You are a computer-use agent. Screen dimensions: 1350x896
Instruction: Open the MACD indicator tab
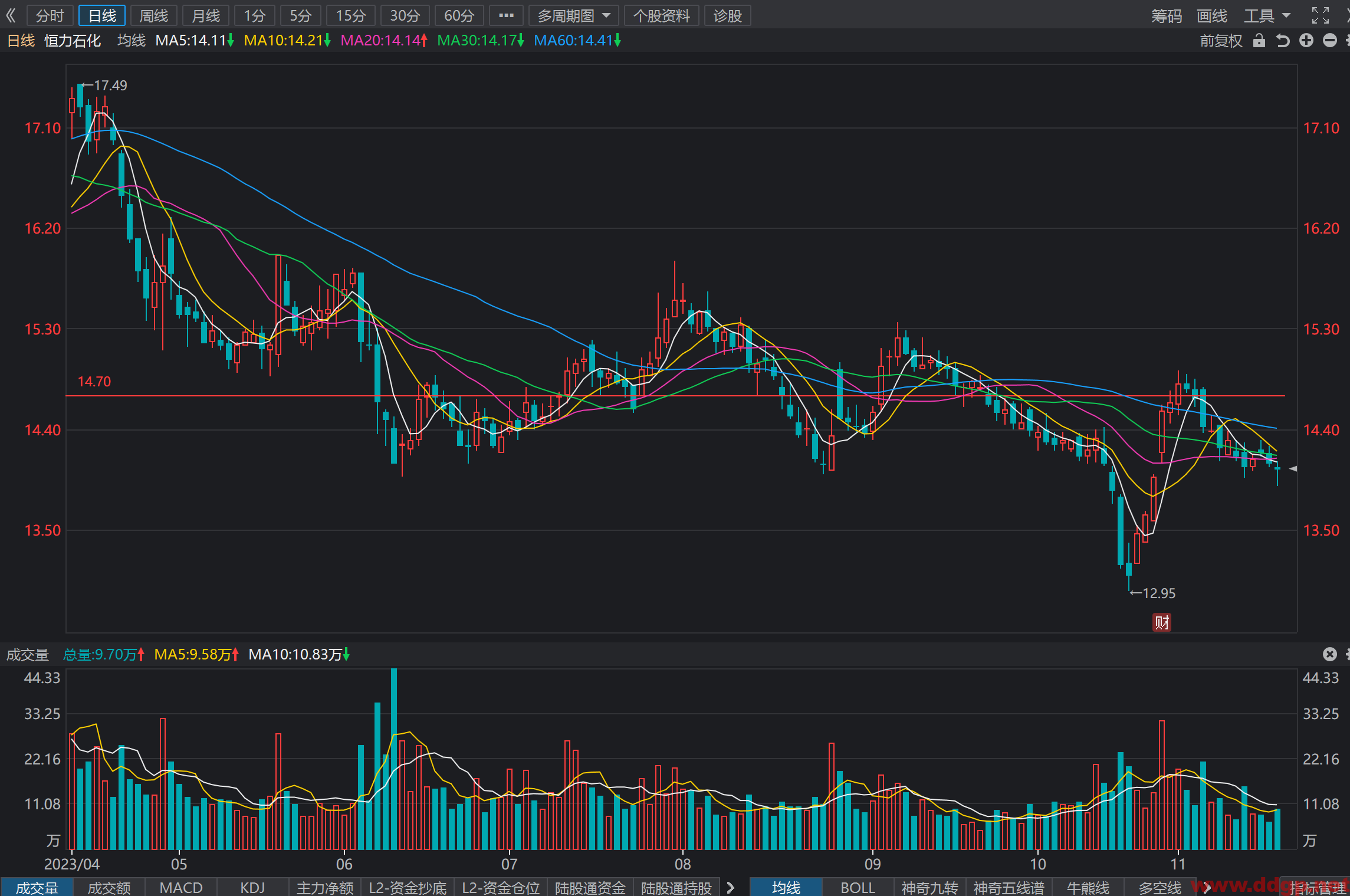(181, 888)
